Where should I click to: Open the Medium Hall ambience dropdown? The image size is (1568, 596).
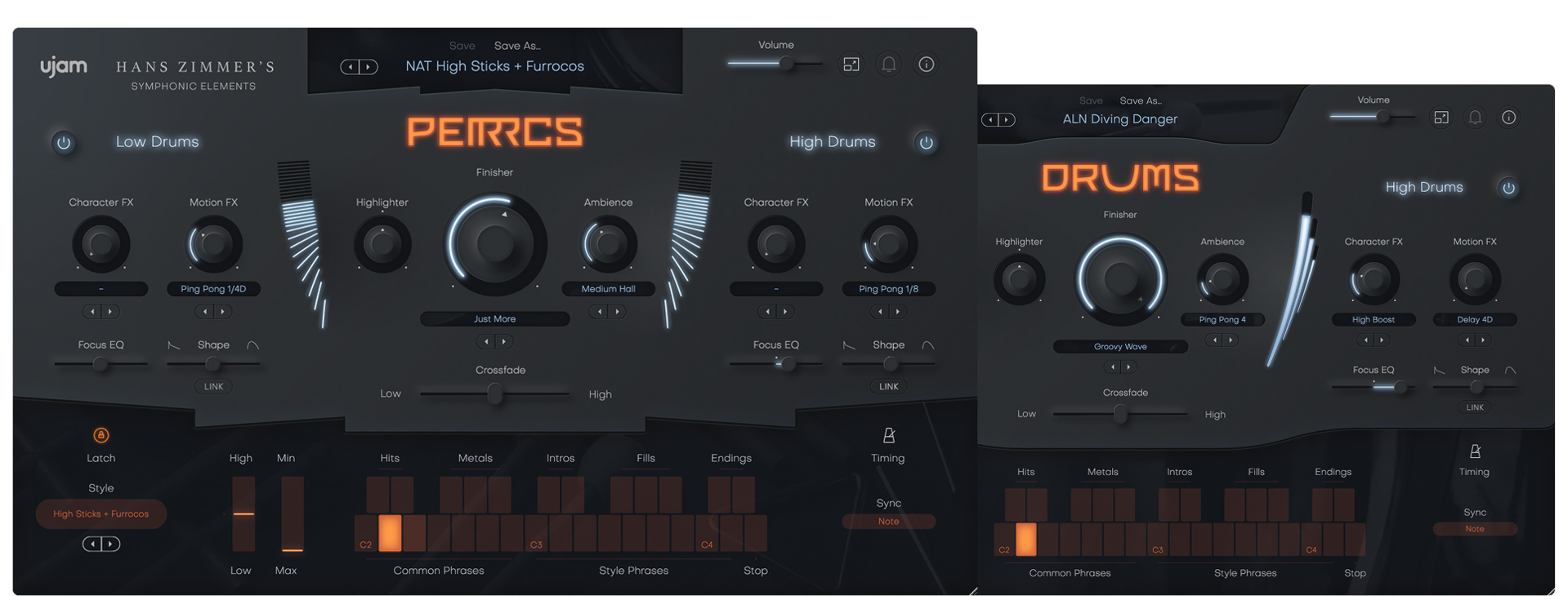coord(608,289)
